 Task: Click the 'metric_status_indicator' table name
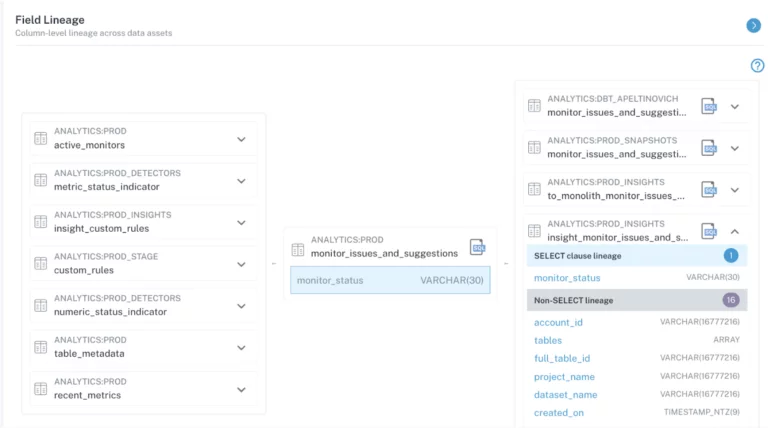click(x=107, y=187)
